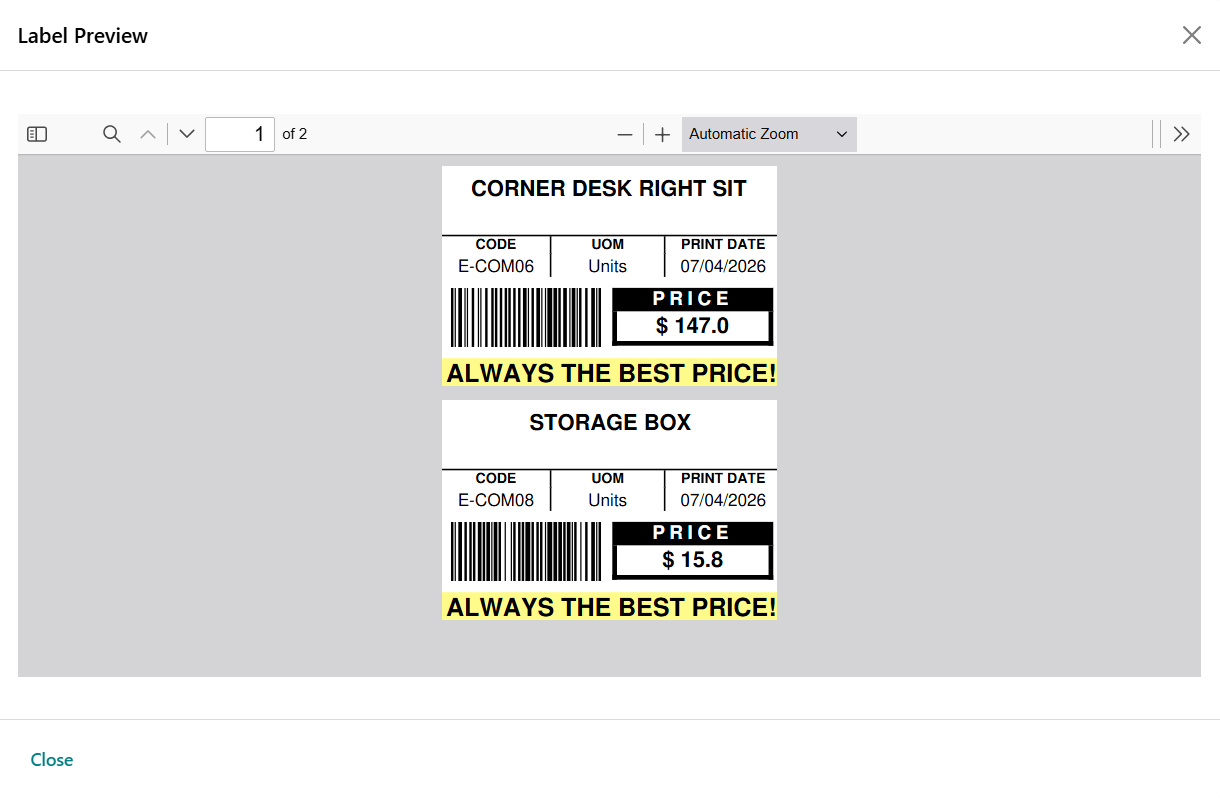This screenshot has width=1220, height=798.
Task: Go to the previous page arrow
Action: click(148, 134)
